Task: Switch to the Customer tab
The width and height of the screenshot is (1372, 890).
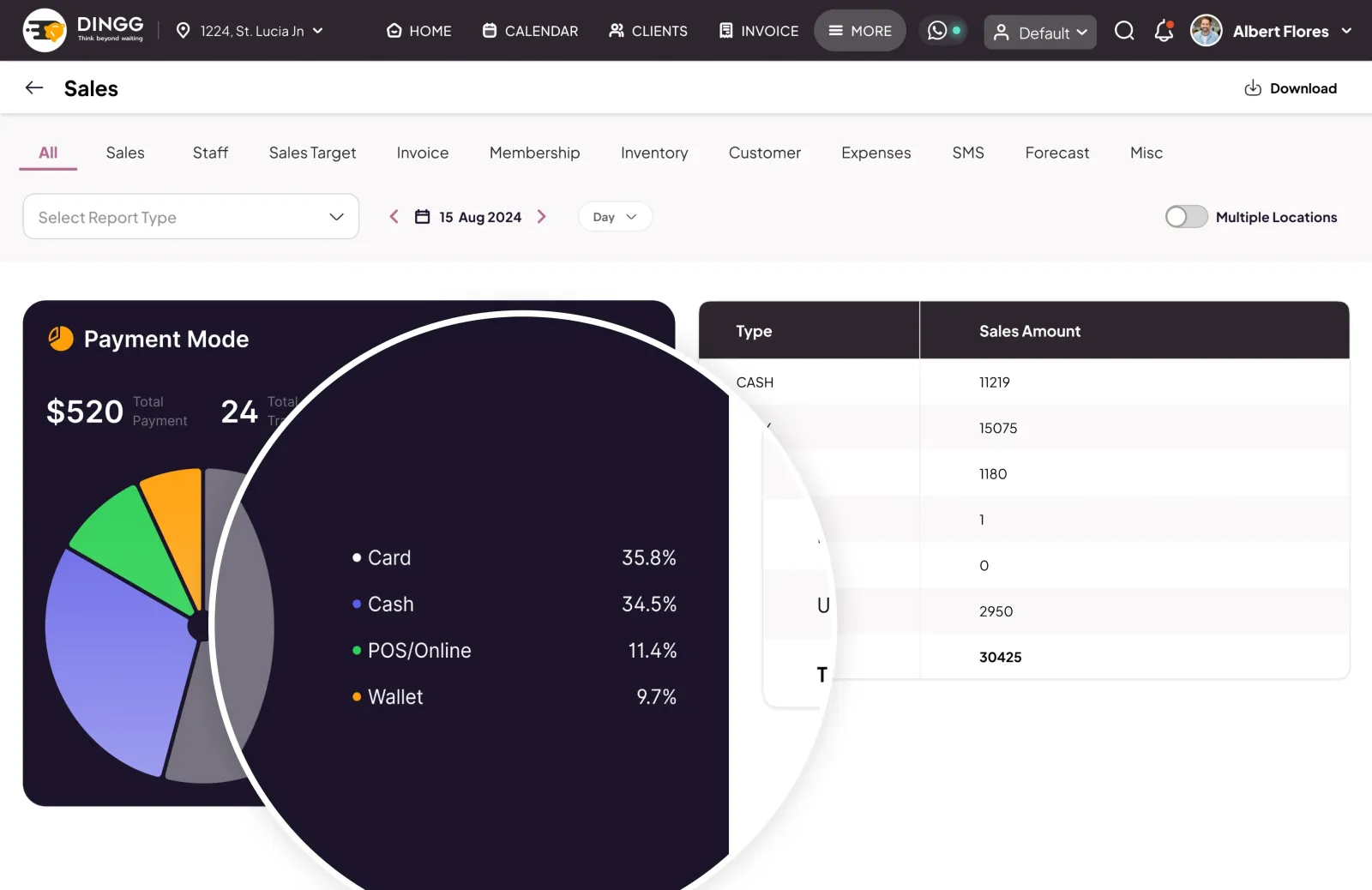Action: tap(764, 153)
